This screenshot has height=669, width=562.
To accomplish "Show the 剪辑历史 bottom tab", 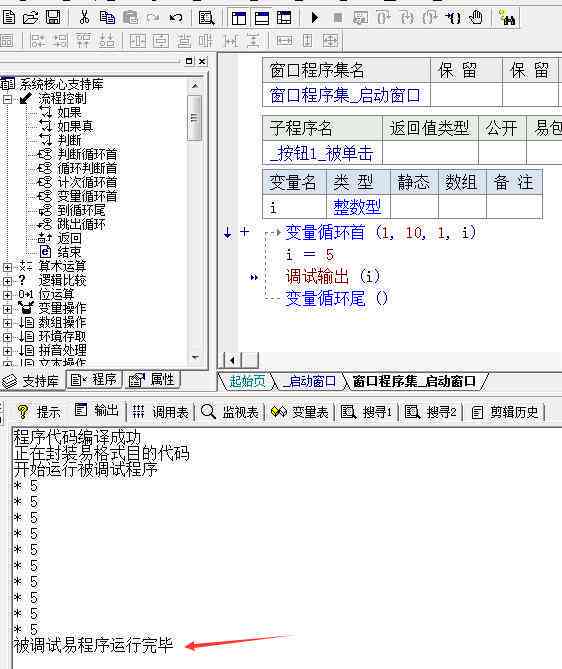I will (x=504, y=412).
